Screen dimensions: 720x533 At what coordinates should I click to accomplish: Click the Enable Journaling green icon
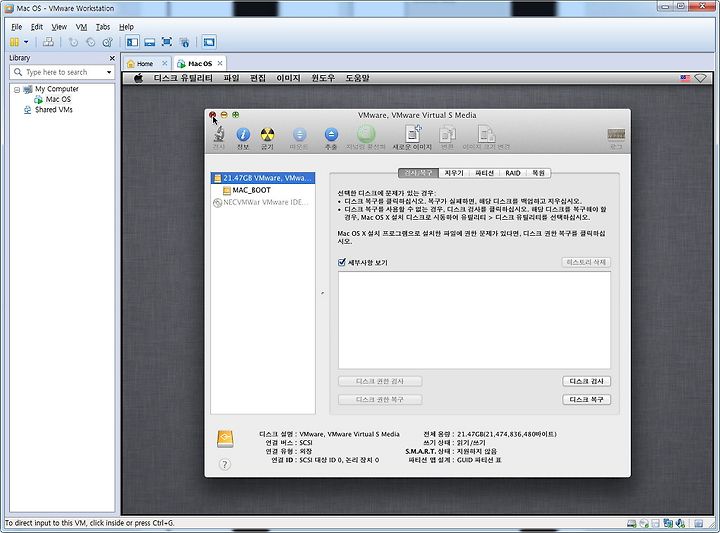point(366,134)
